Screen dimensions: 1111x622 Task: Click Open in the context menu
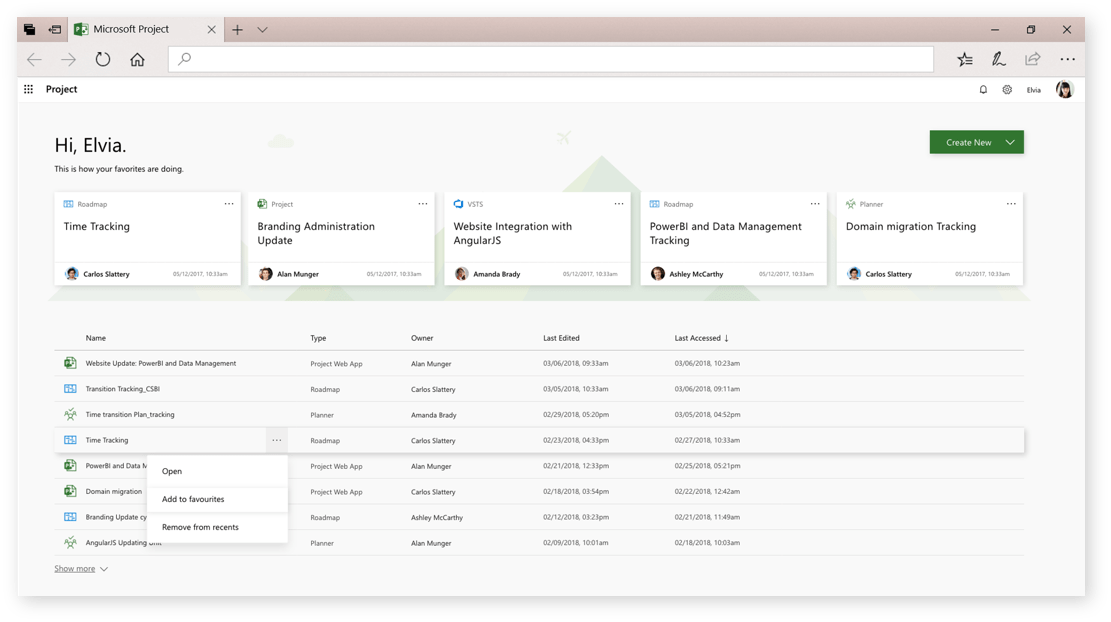(171, 471)
